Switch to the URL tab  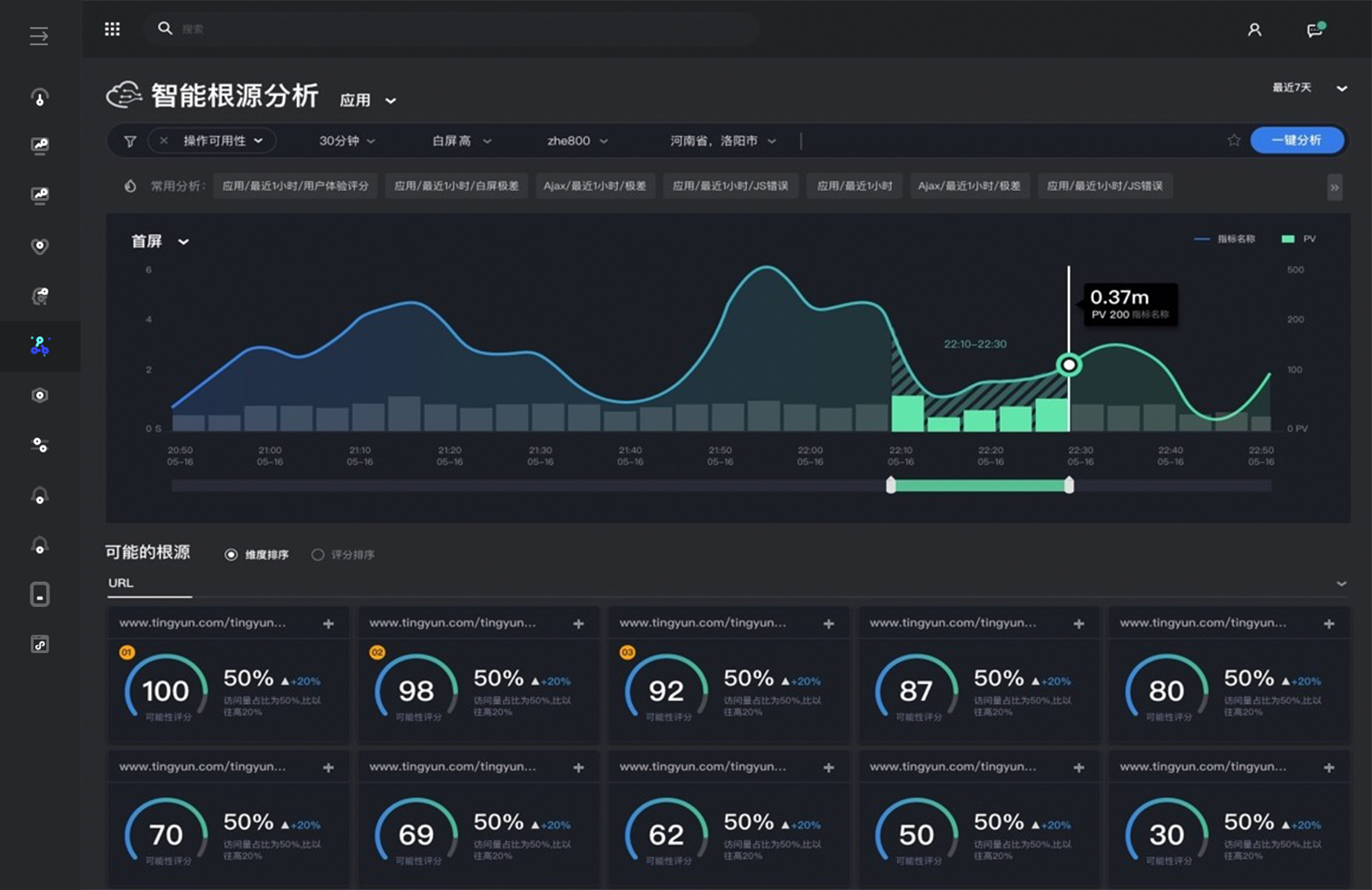[121, 583]
